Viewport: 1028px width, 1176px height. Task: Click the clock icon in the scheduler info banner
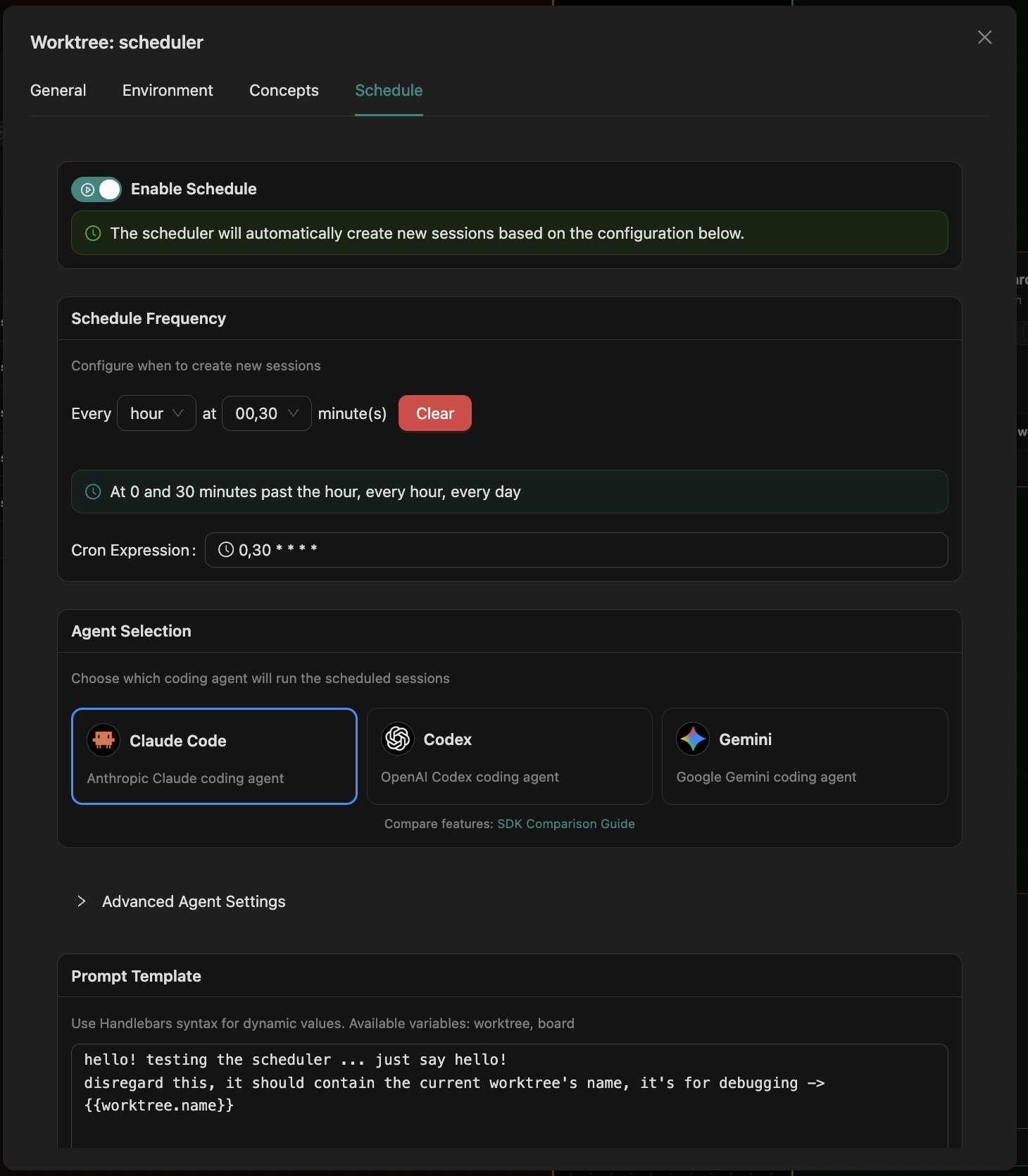pos(93,233)
